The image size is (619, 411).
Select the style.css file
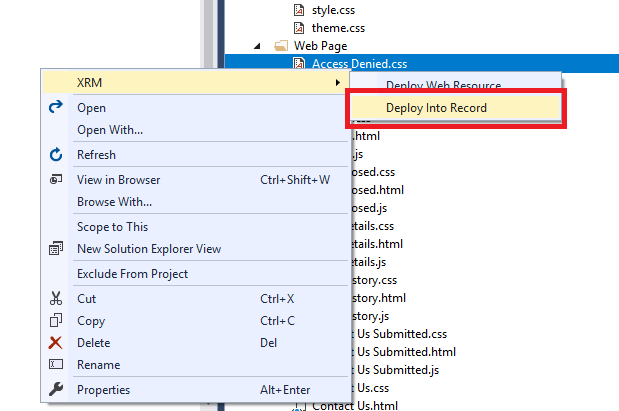pyautogui.click(x=334, y=9)
